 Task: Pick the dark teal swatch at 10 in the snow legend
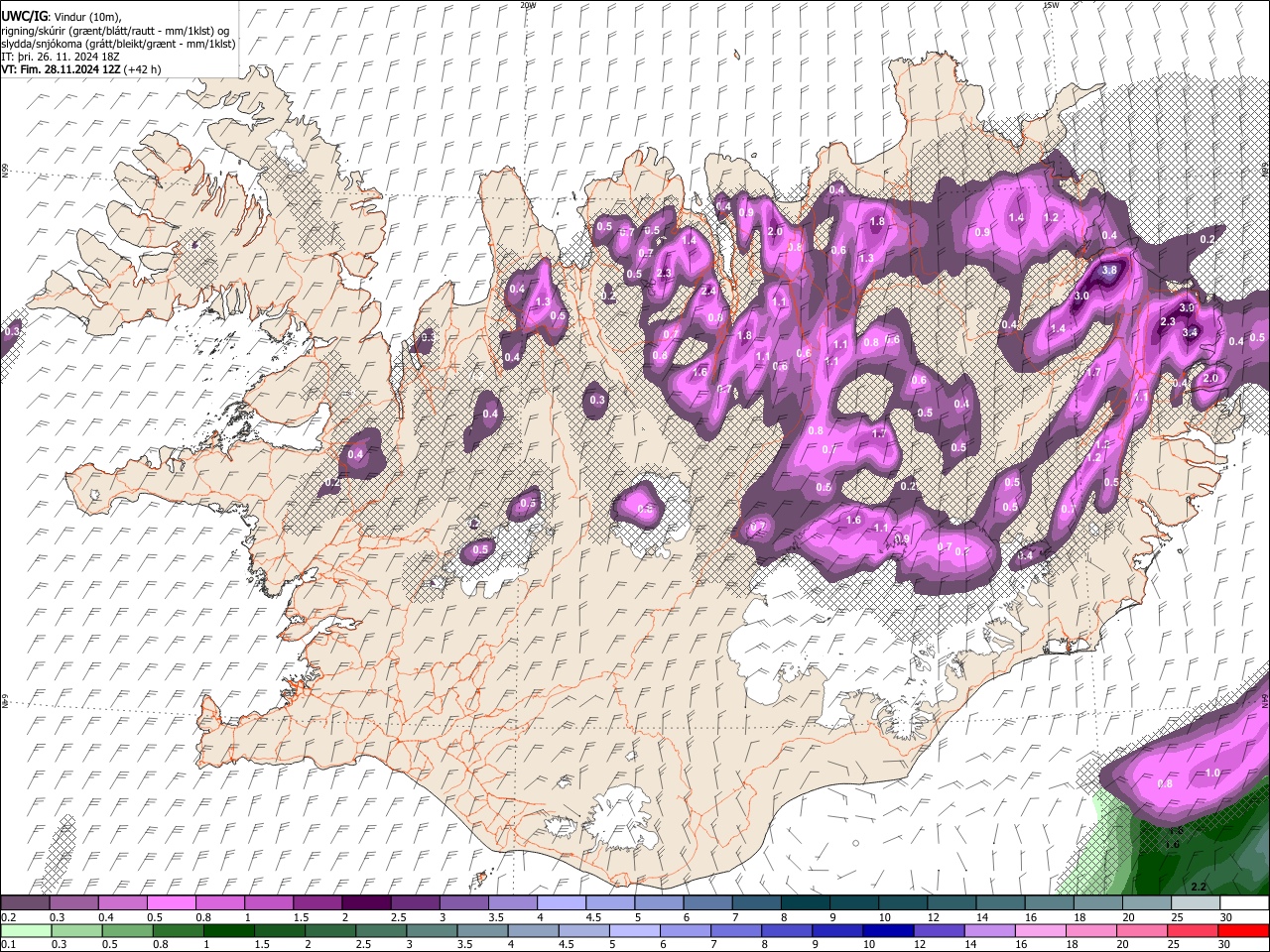[902, 903]
